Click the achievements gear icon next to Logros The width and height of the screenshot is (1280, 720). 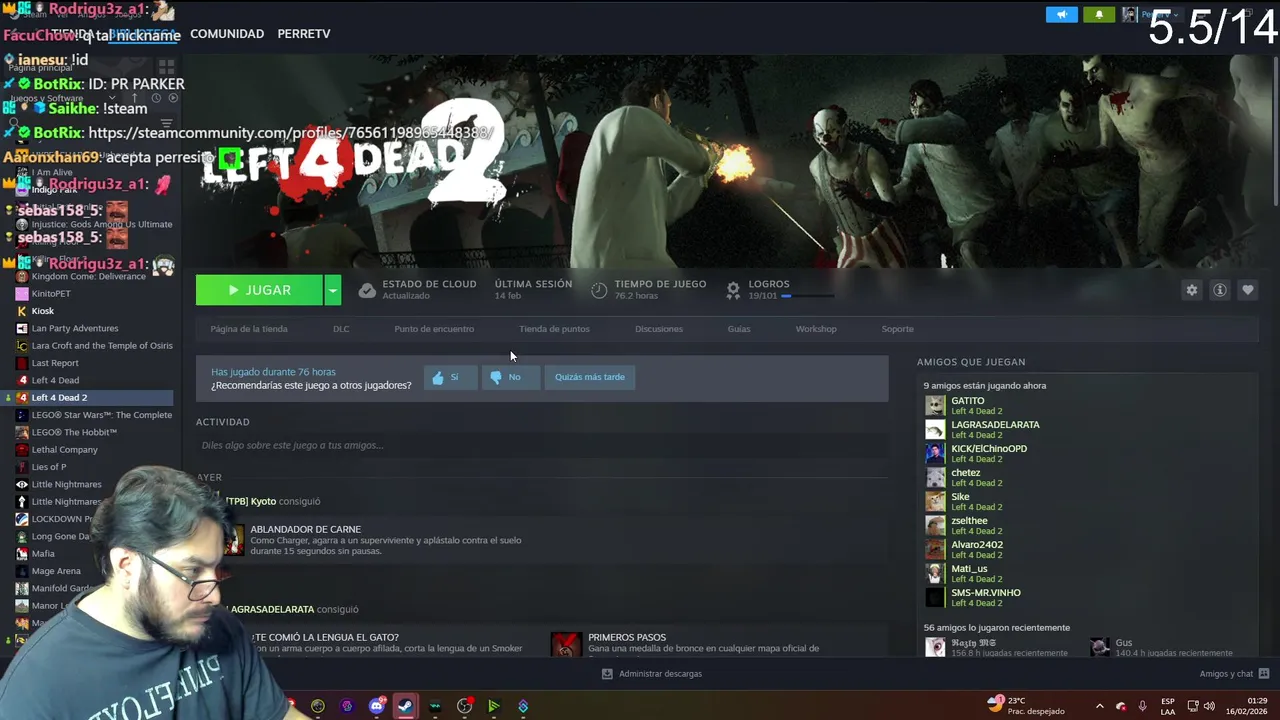point(733,290)
